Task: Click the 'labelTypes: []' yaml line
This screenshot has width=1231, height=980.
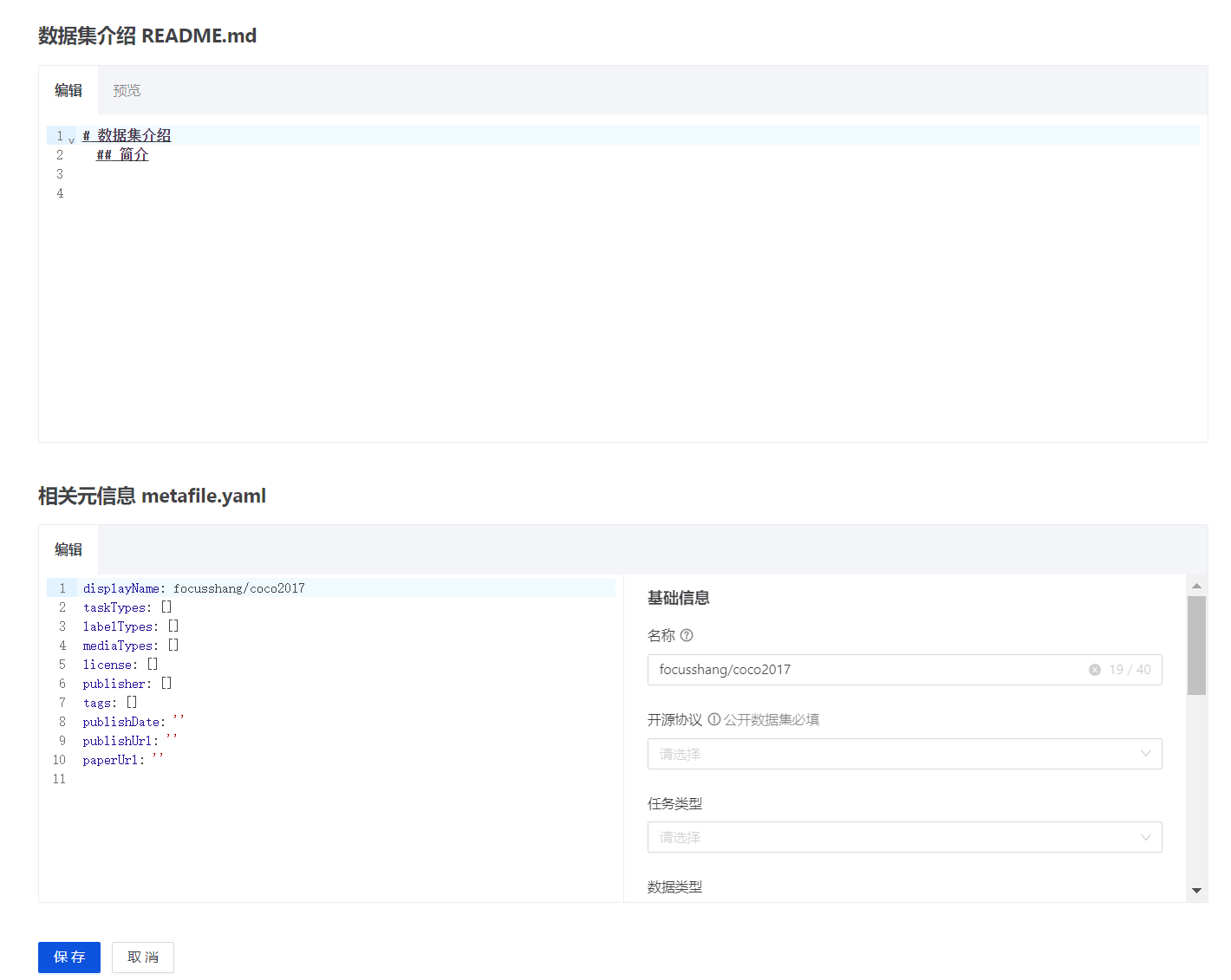Action: point(131,626)
